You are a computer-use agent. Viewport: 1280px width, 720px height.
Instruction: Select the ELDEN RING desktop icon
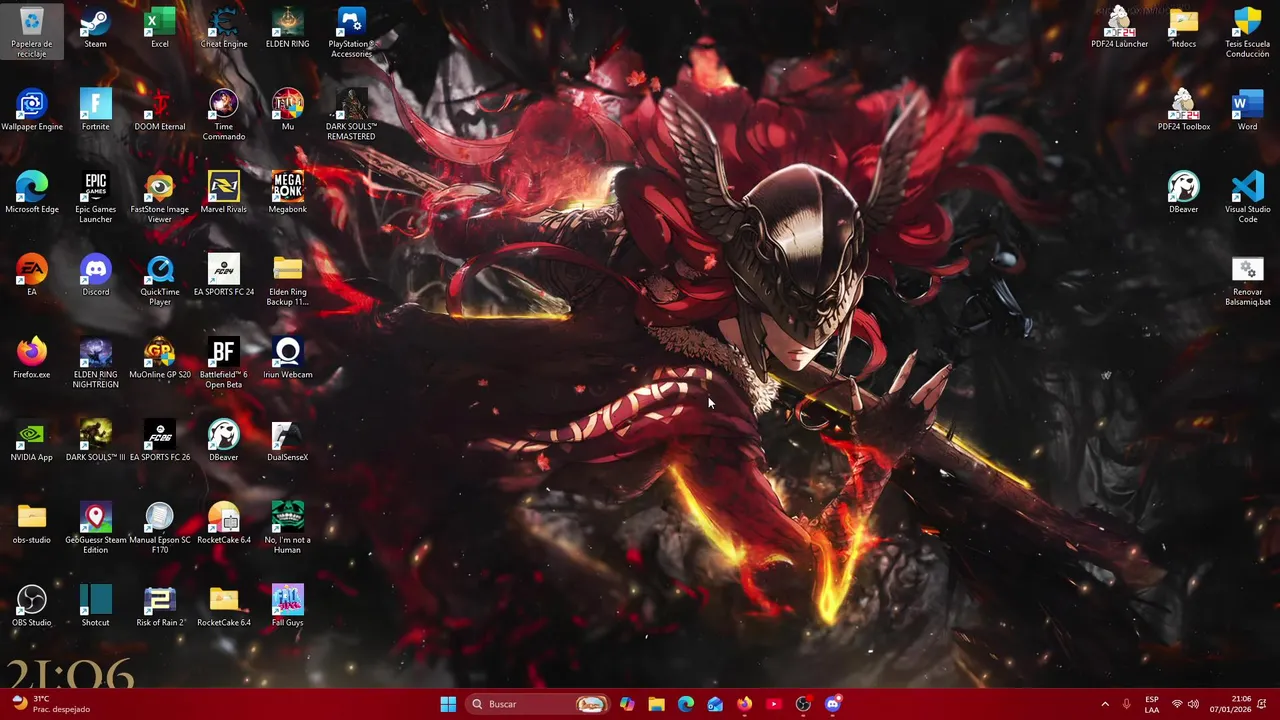point(288,28)
